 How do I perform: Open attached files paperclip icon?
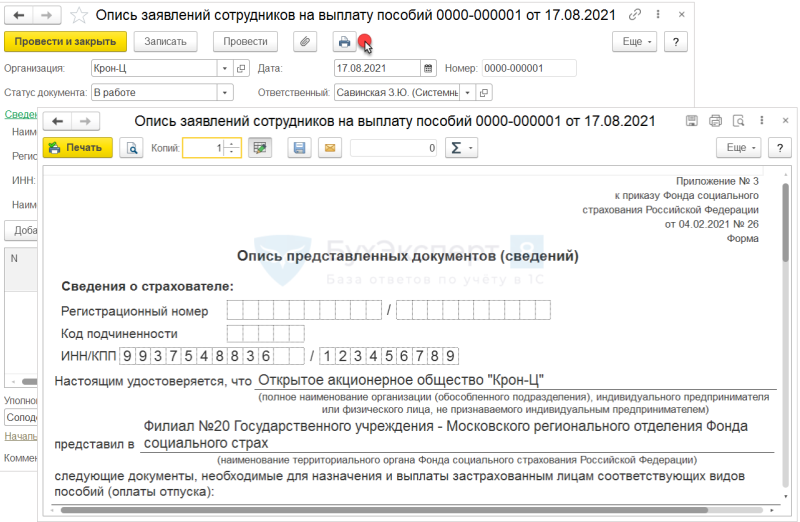tap(305, 41)
